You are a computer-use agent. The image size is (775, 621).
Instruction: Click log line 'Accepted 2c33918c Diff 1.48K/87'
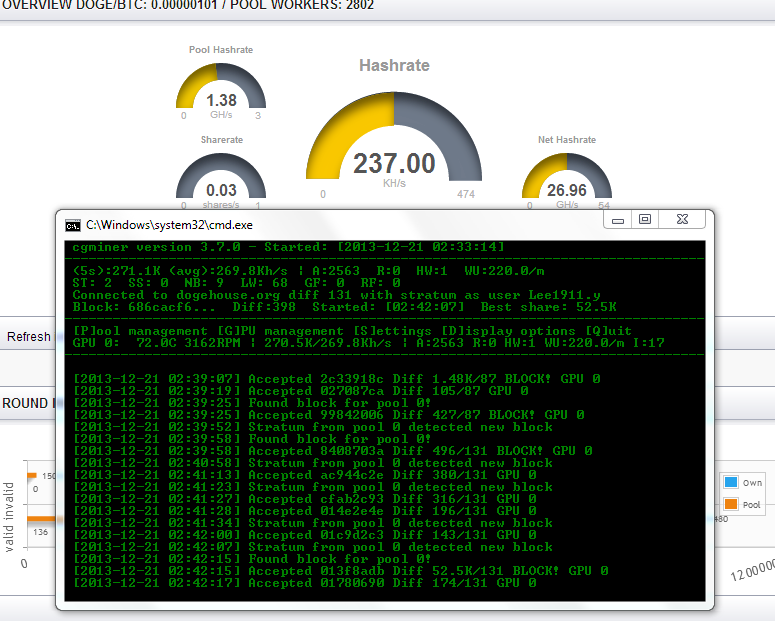[x=337, y=379]
